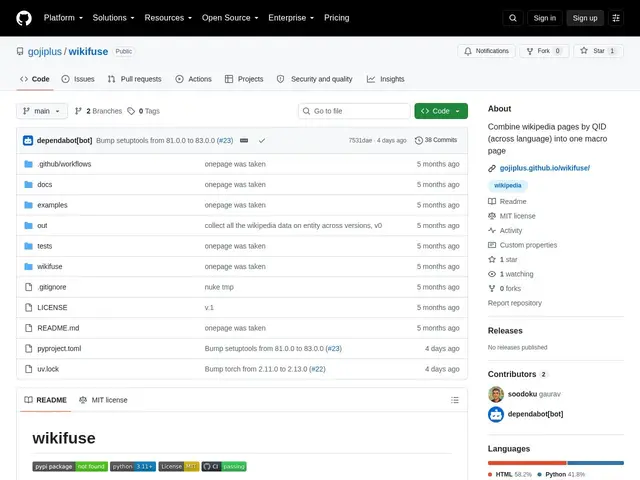Switch to the Pull requests tab
This screenshot has width=640, height=480.
tap(135, 79)
